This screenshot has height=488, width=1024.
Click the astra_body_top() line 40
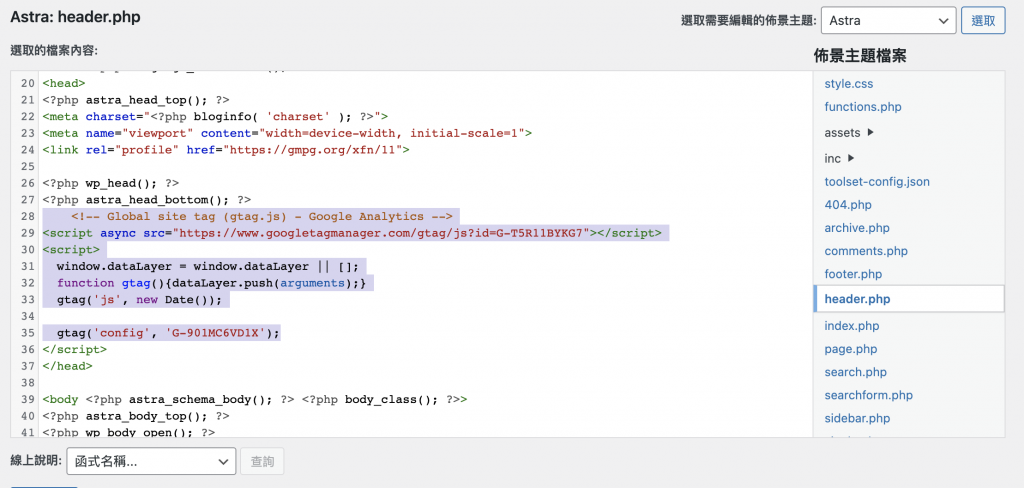click(x=136, y=415)
